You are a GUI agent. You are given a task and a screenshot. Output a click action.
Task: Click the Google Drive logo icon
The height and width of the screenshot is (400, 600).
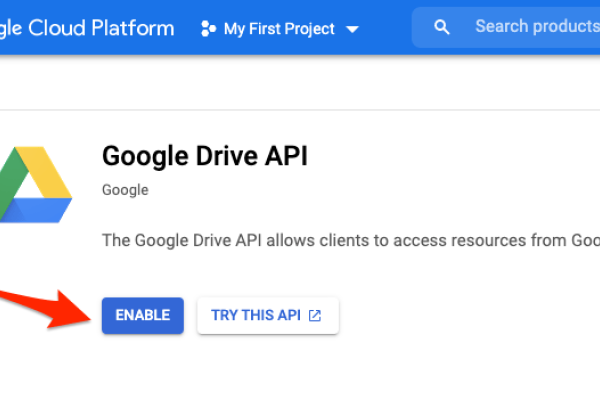[36, 184]
